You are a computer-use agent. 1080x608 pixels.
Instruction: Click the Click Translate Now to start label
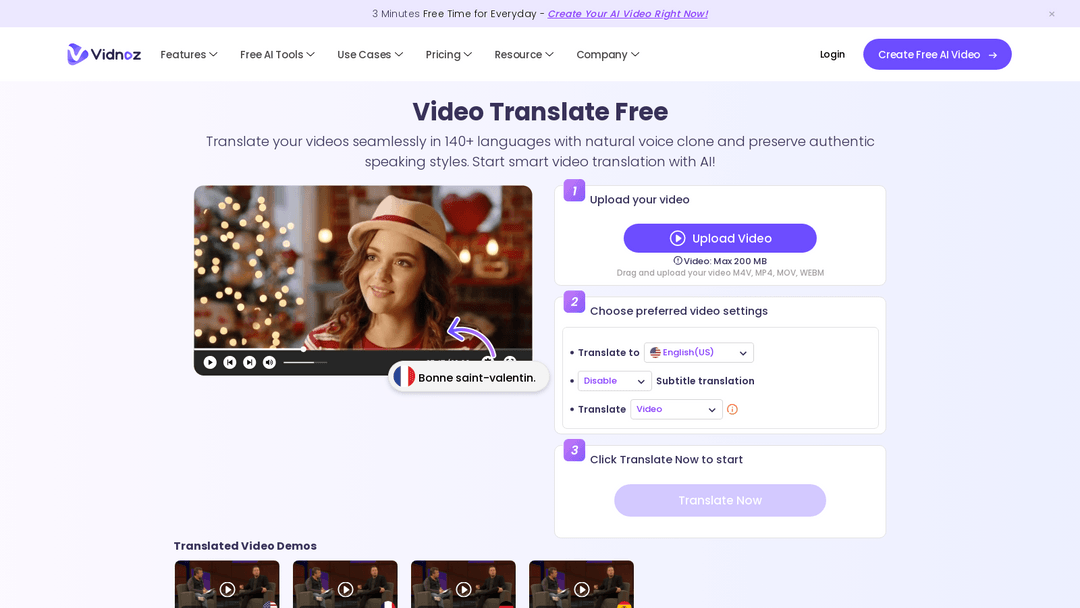click(666, 459)
